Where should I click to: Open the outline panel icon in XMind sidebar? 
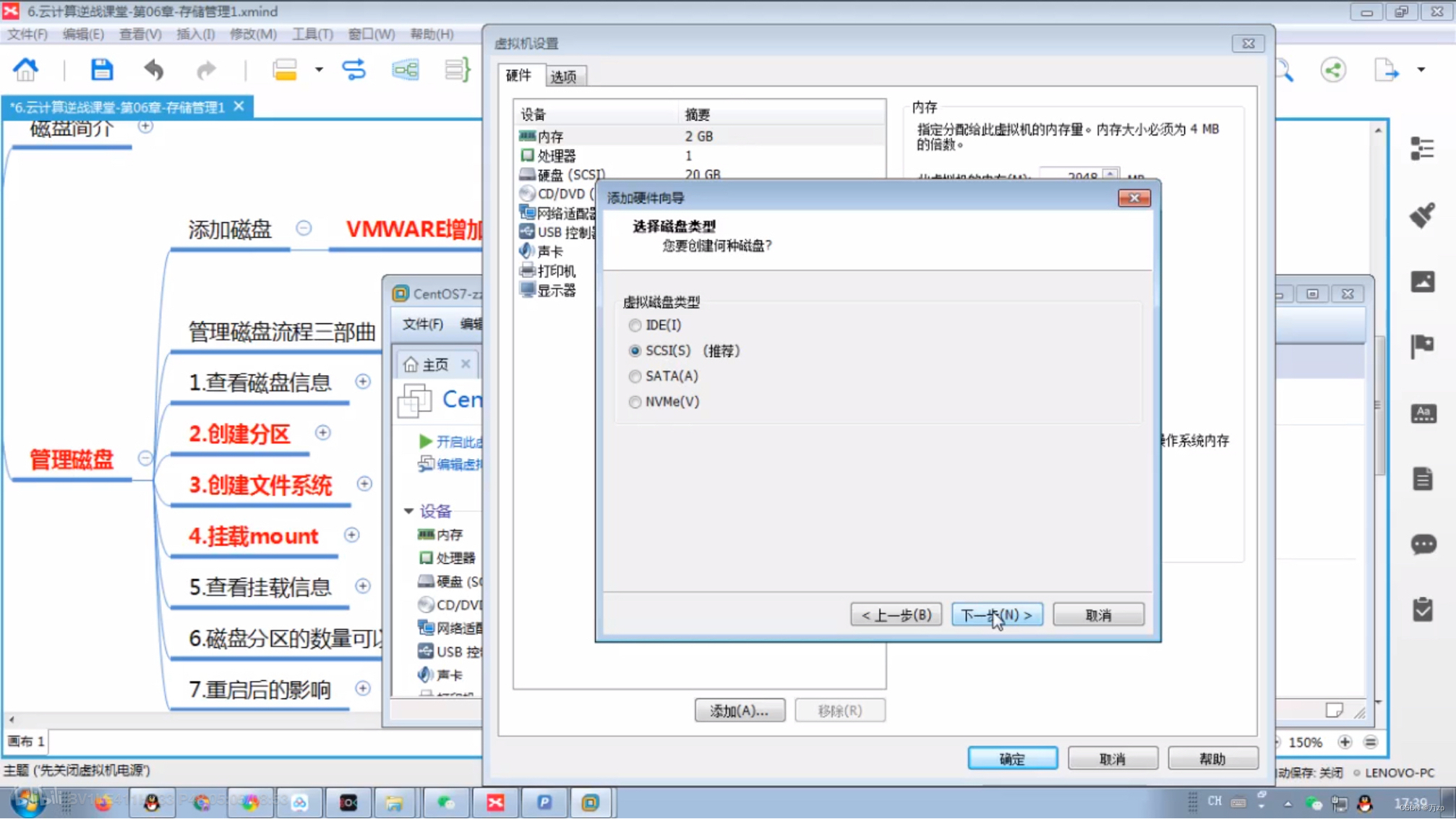(1422, 148)
